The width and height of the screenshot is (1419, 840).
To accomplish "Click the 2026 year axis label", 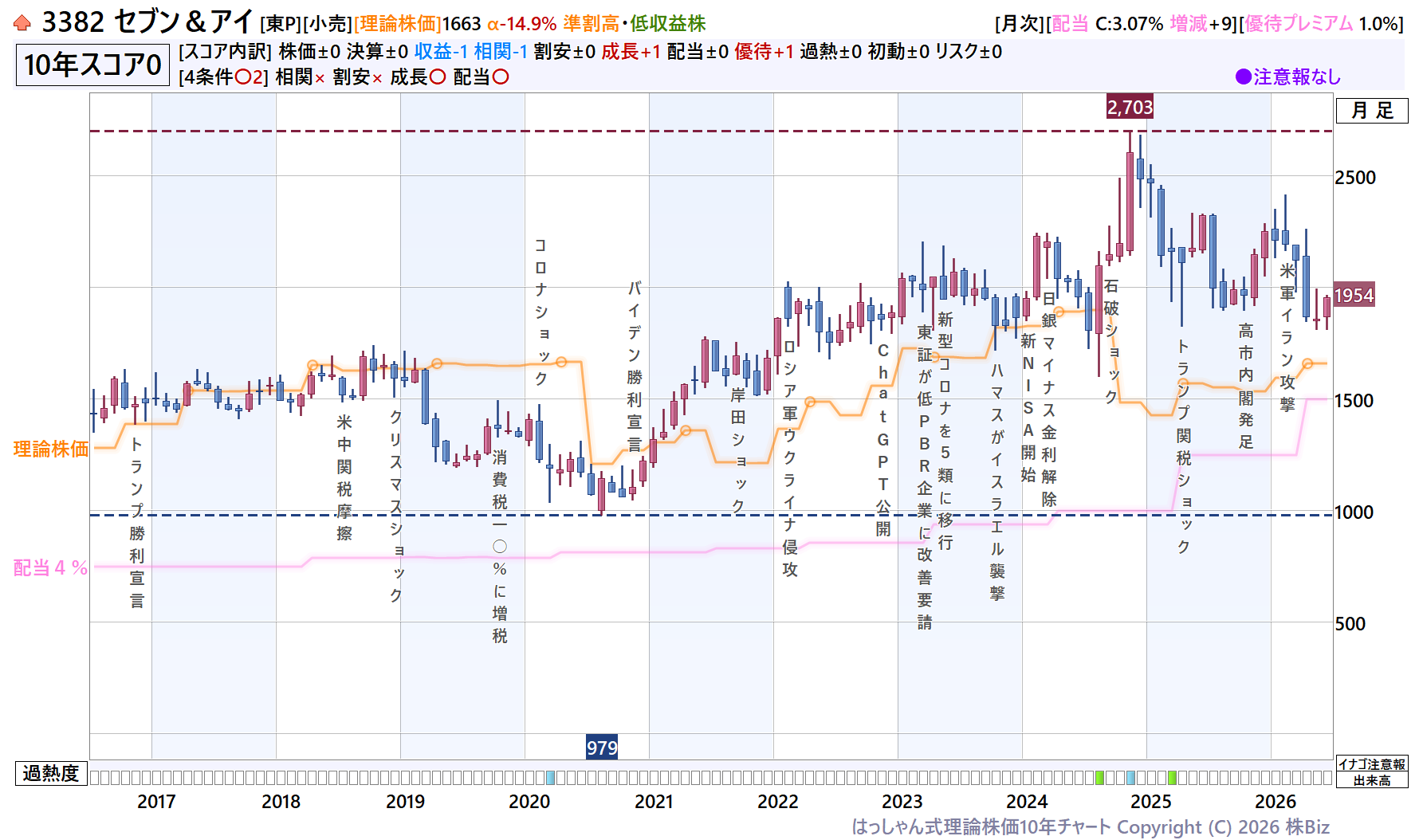I will pyautogui.click(x=1276, y=802).
